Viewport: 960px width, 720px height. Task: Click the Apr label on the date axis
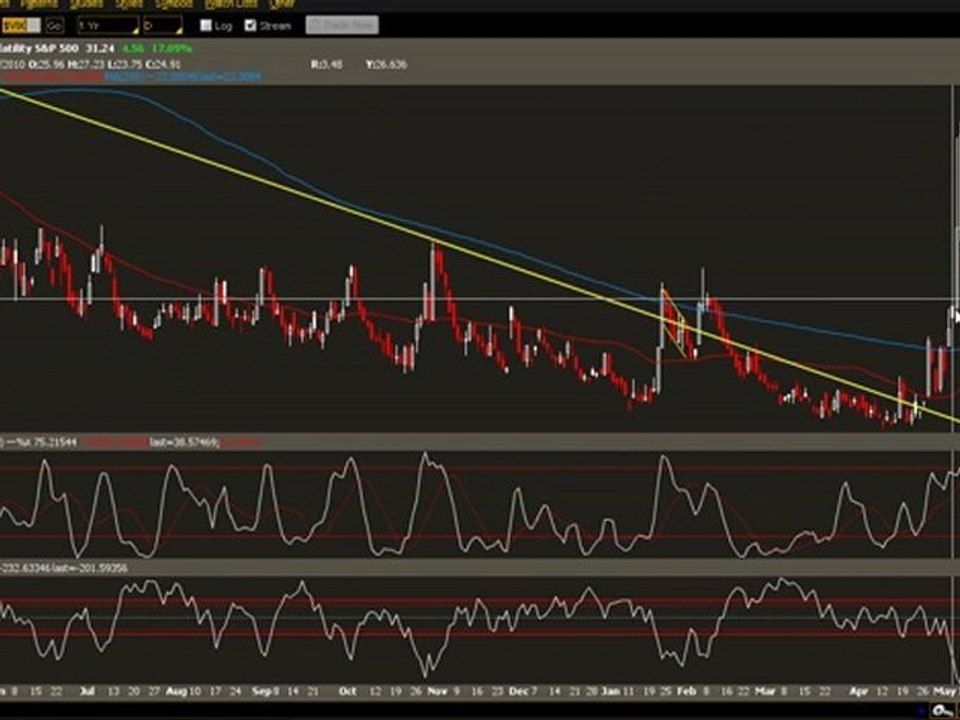[859, 691]
